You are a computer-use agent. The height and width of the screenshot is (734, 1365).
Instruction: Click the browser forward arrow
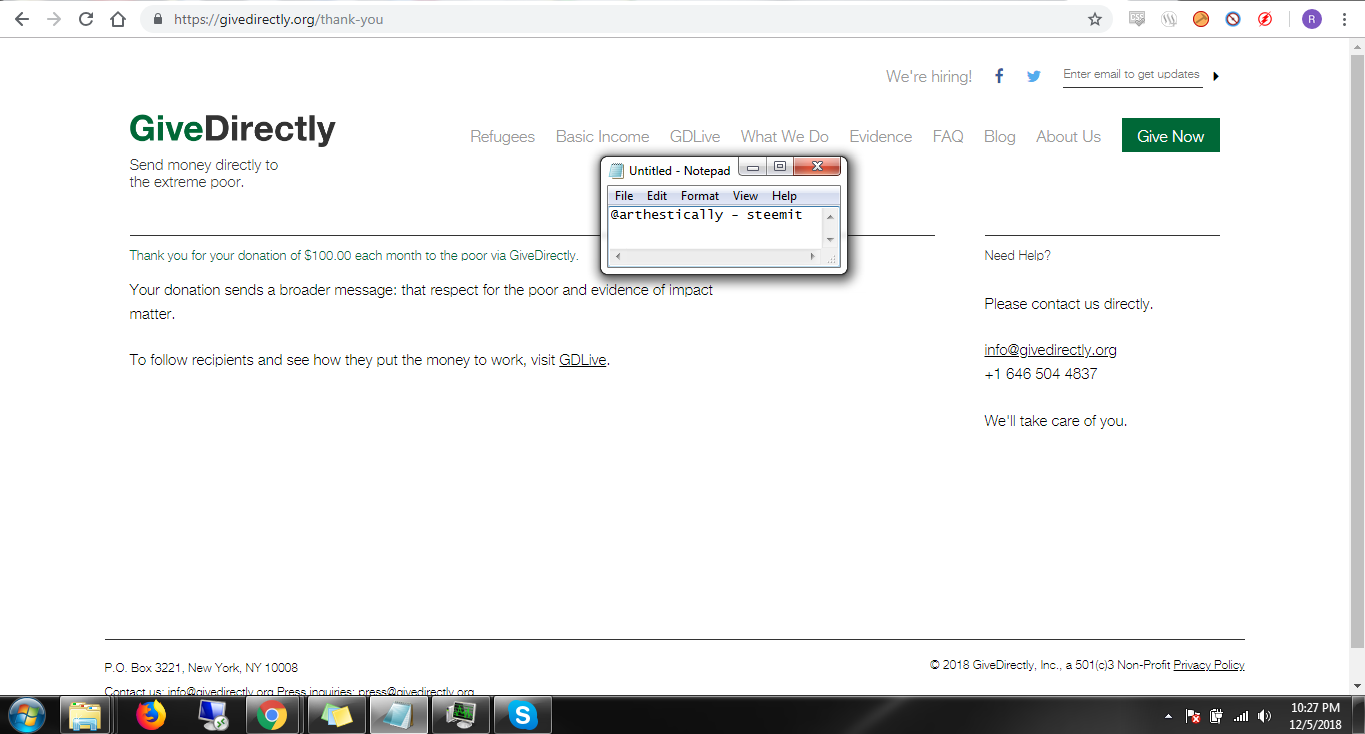[54, 19]
